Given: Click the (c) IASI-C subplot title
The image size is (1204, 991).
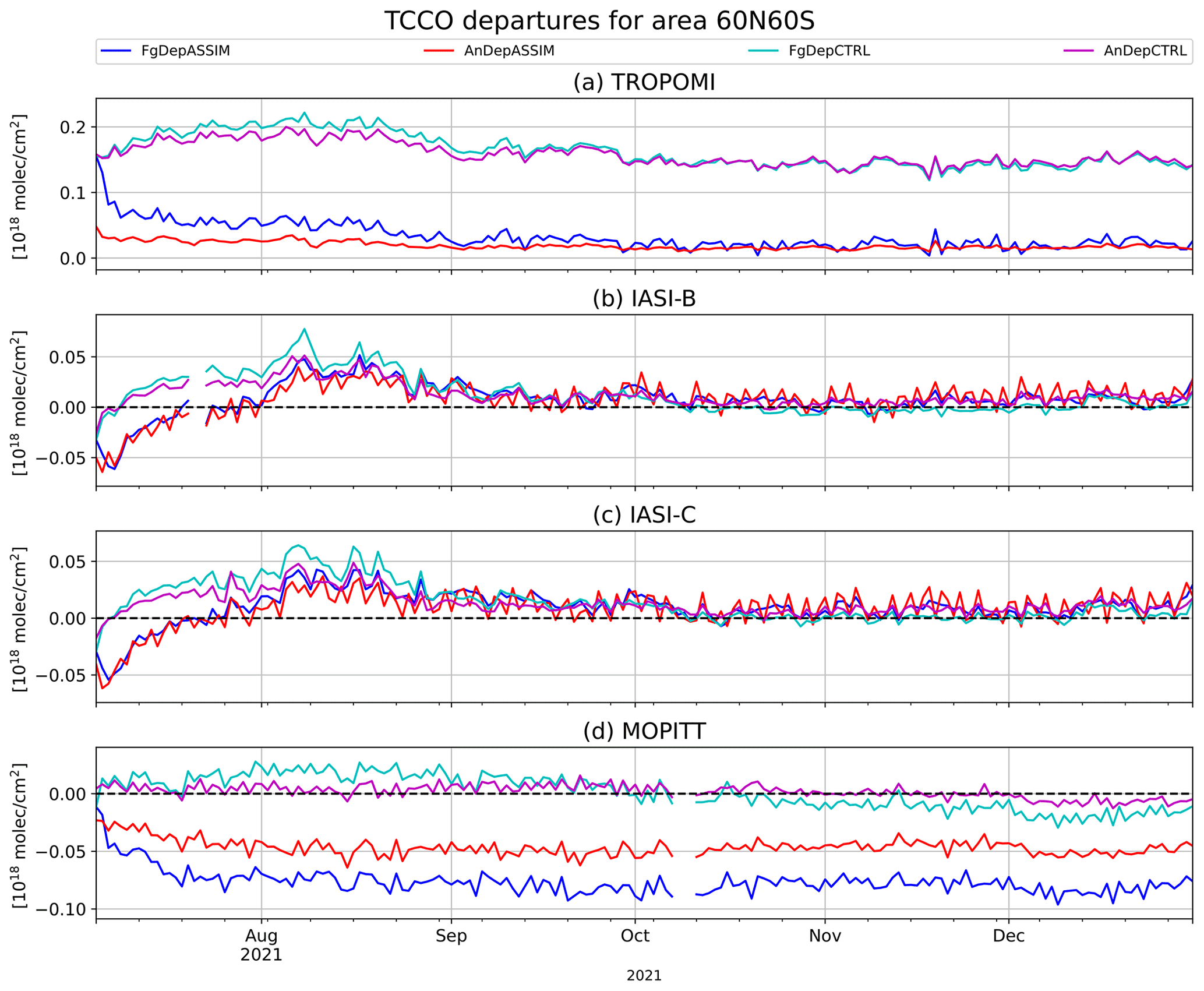Looking at the screenshot, I should [x=644, y=515].
